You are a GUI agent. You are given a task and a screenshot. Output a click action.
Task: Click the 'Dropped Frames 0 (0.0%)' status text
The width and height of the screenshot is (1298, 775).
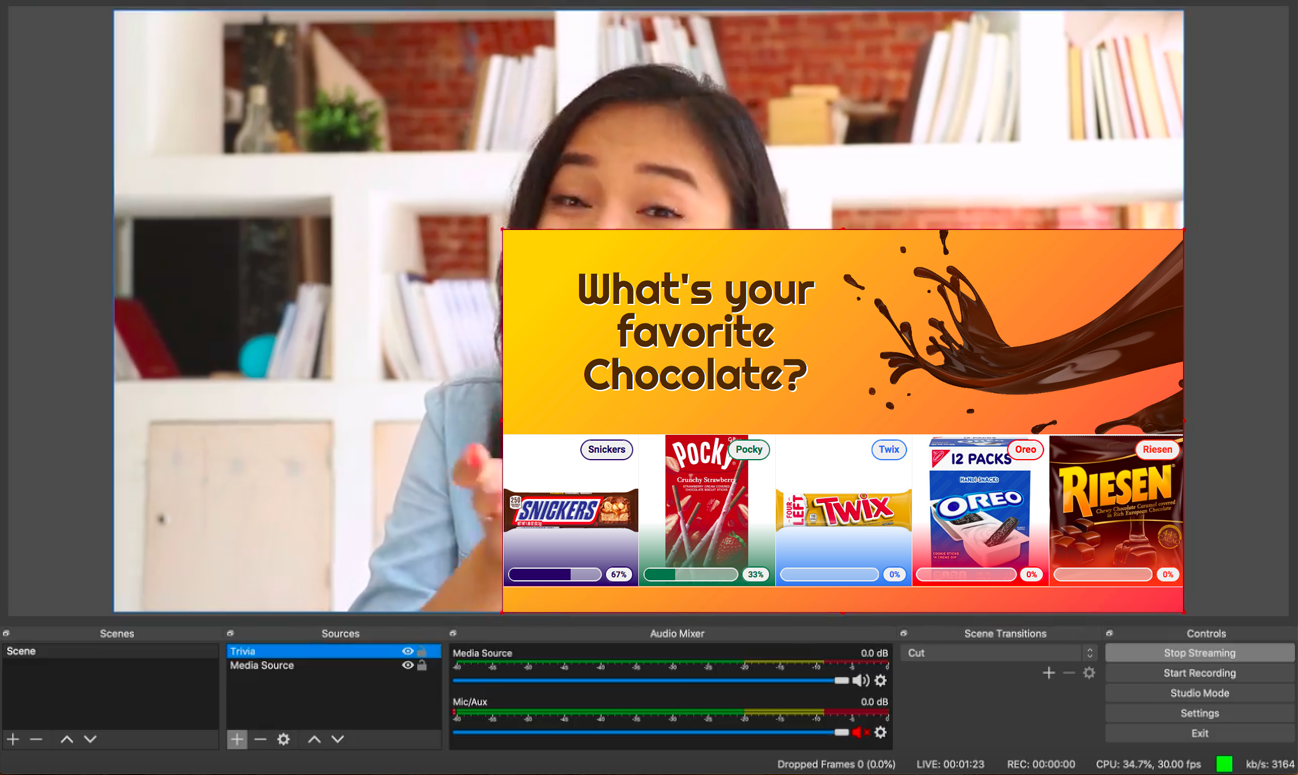pyautogui.click(x=836, y=764)
